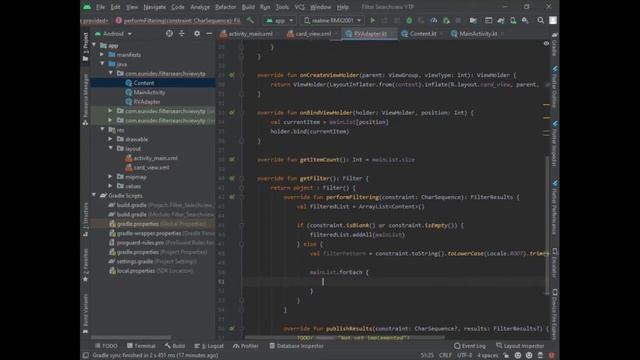Open the Refactor menu

(225, 7)
